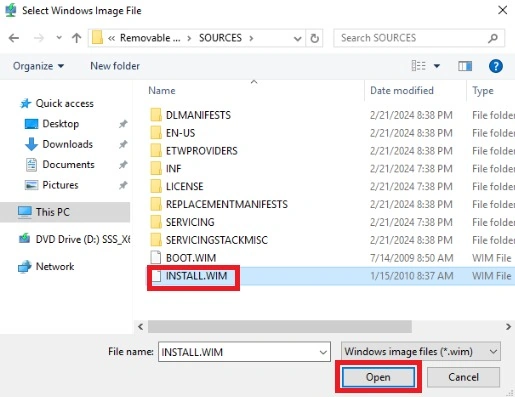Select DVD Drive (D:) in sidebar

click(74, 239)
